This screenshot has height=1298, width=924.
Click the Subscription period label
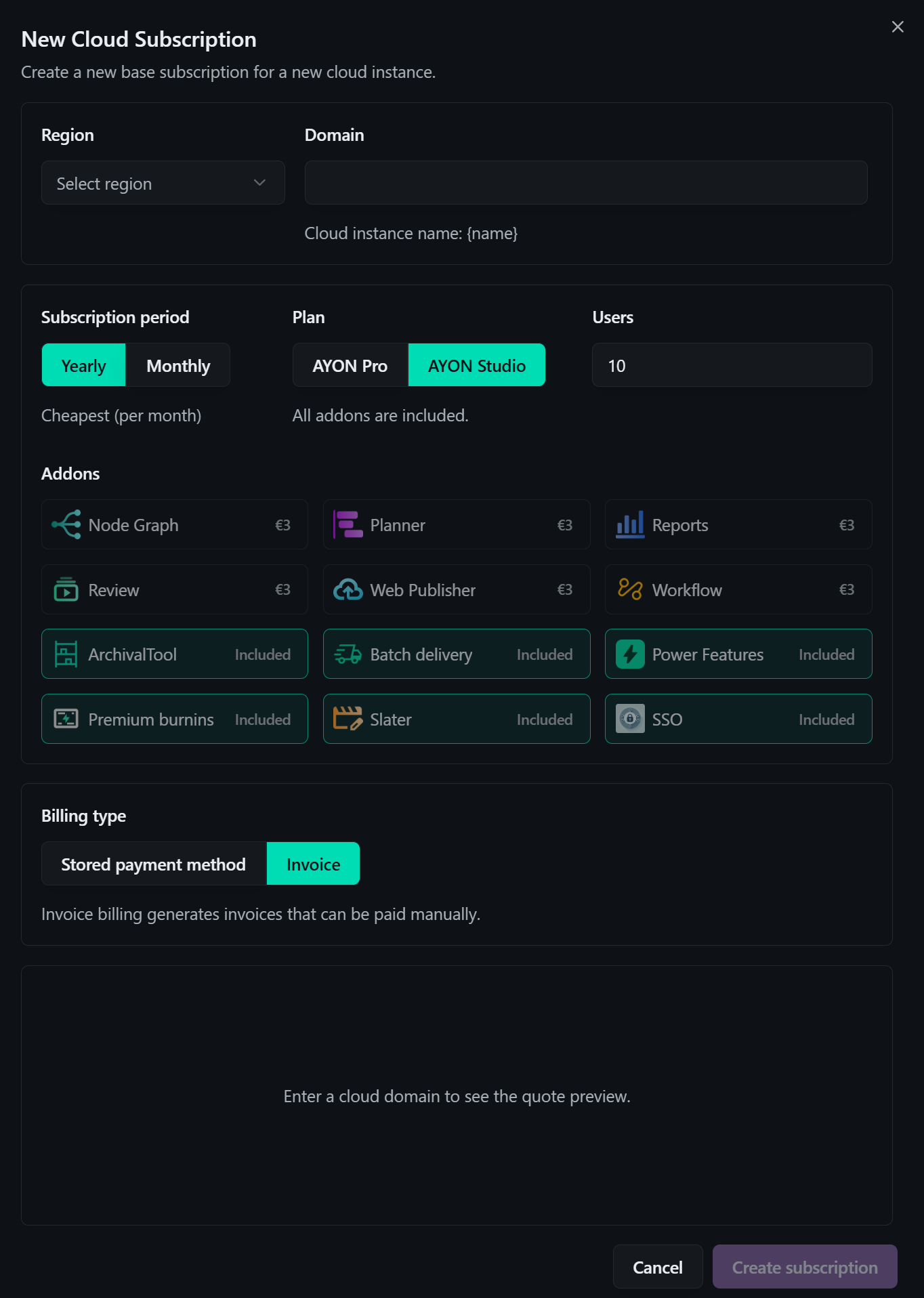(x=115, y=317)
